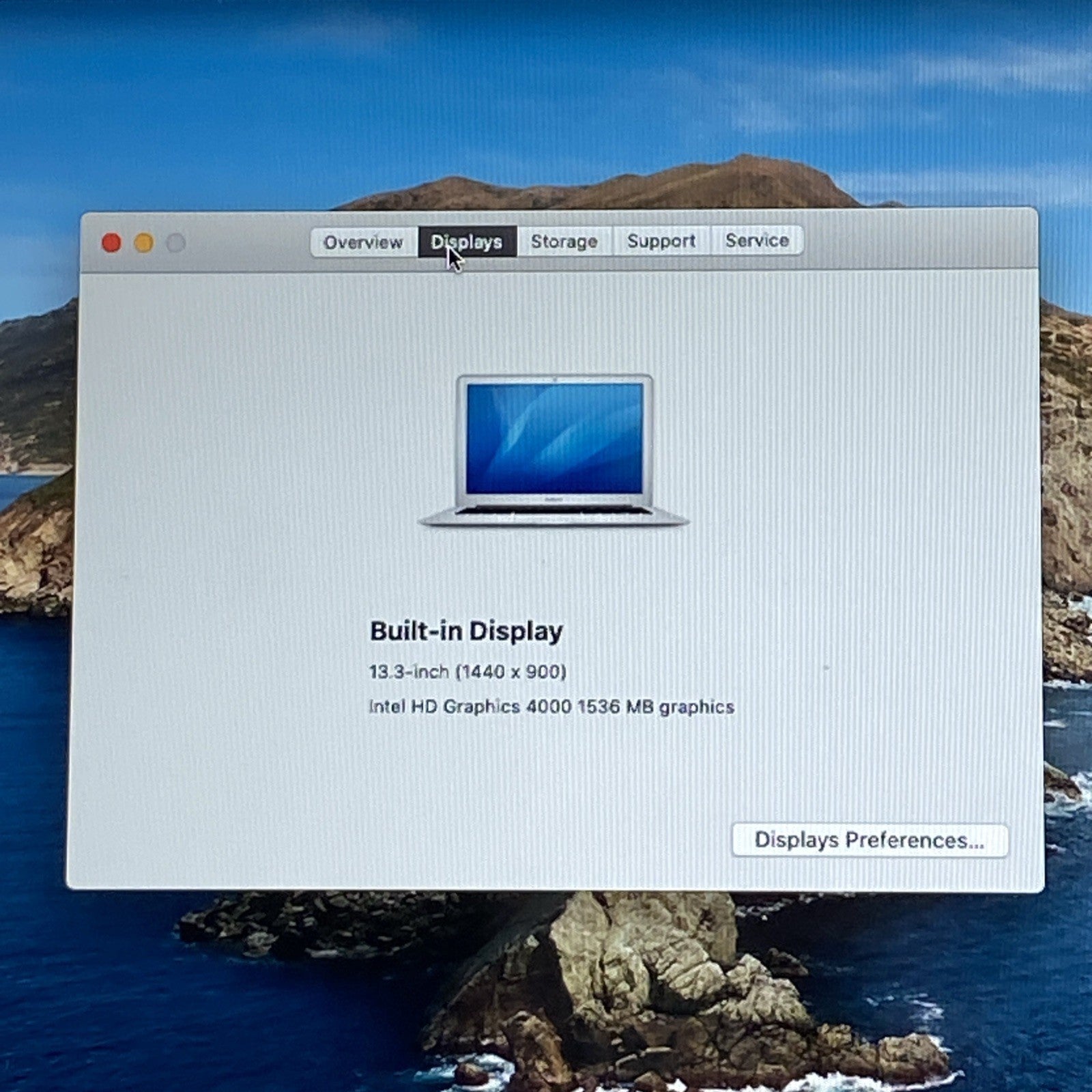Click the ocean water in the bottom-left desktop
Image resolution: width=1092 pixels, height=1092 pixels.
(x=102, y=990)
